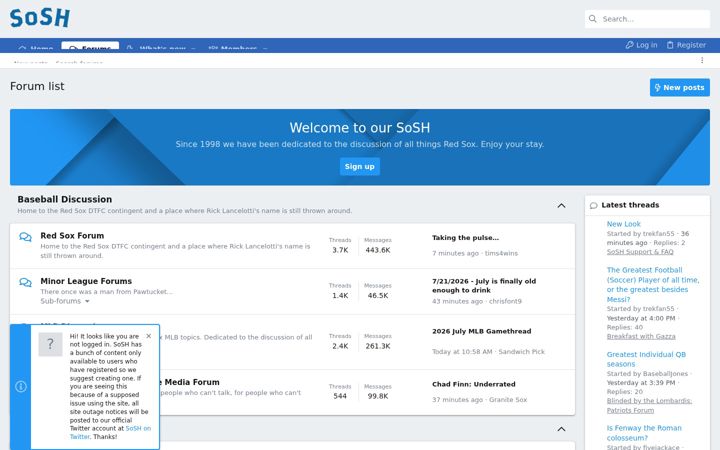The image size is (720, 450).
Task: Open the 'SoSH Support & FAQ' forum link
Action: 640,252
